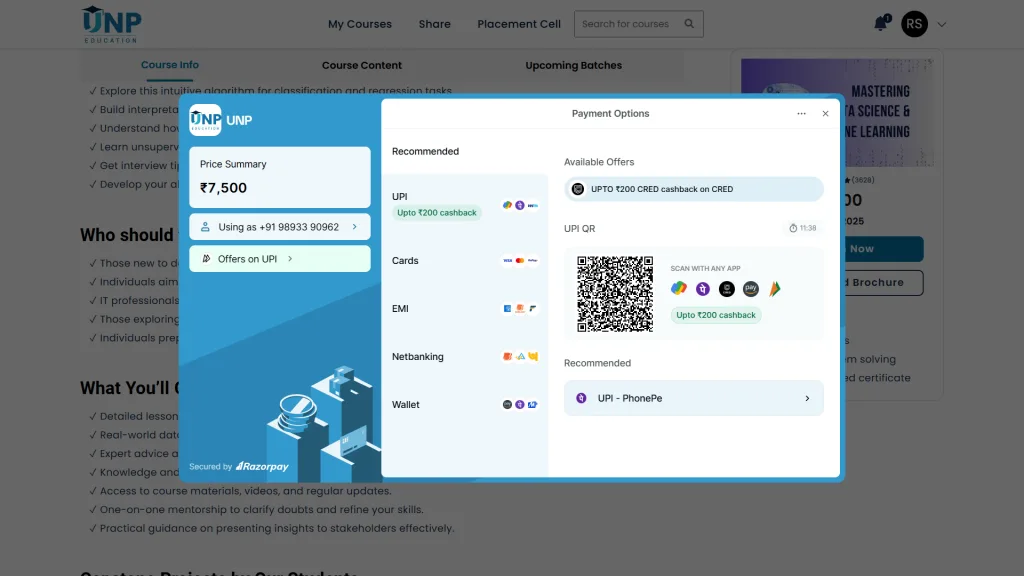This screenshot has height=576, width=1024.
Task: Click the user icon beside the phone number
Action: coord(205,227)
